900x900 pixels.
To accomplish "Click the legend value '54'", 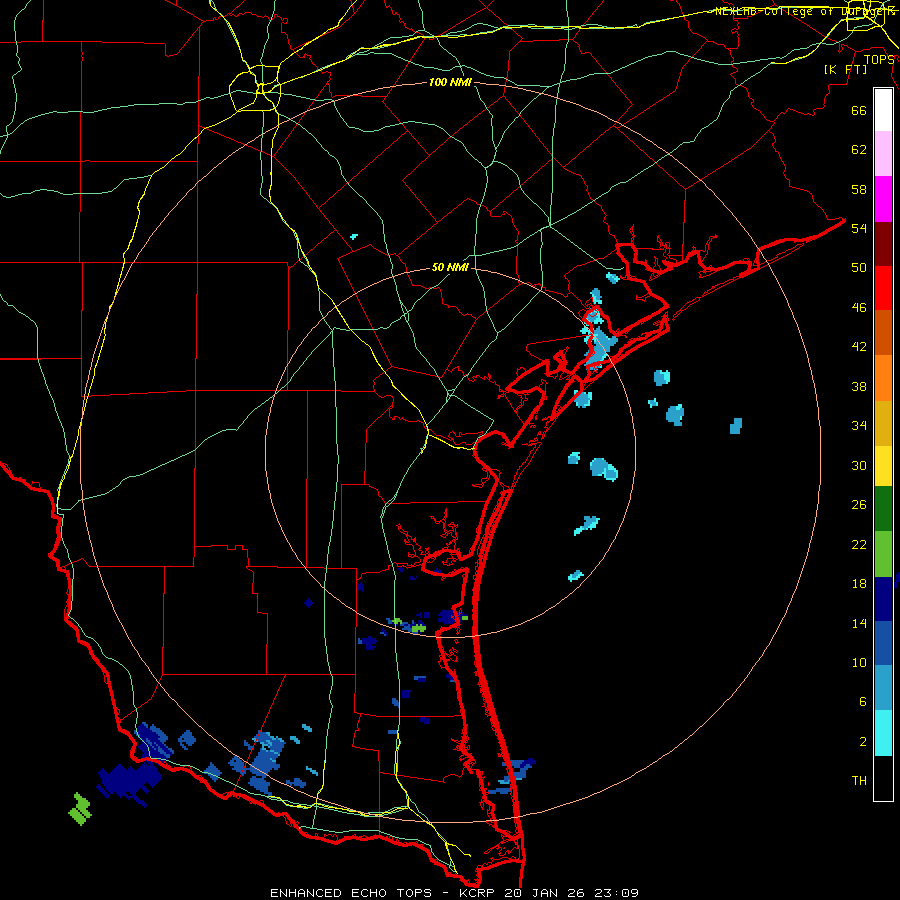I will pyautogui.click(x=859, y=229).
